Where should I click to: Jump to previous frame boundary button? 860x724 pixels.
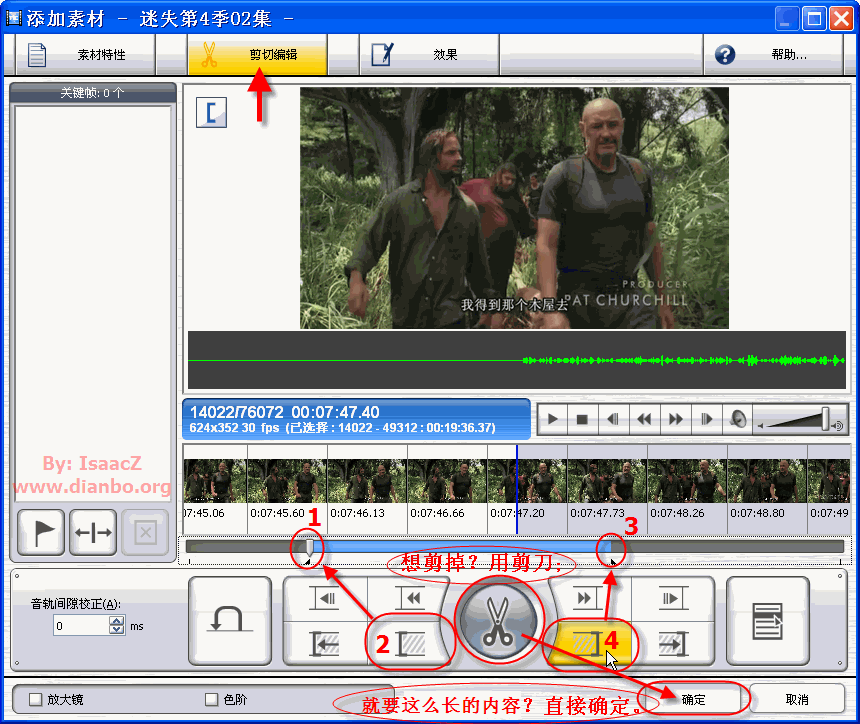pos(326,598)
